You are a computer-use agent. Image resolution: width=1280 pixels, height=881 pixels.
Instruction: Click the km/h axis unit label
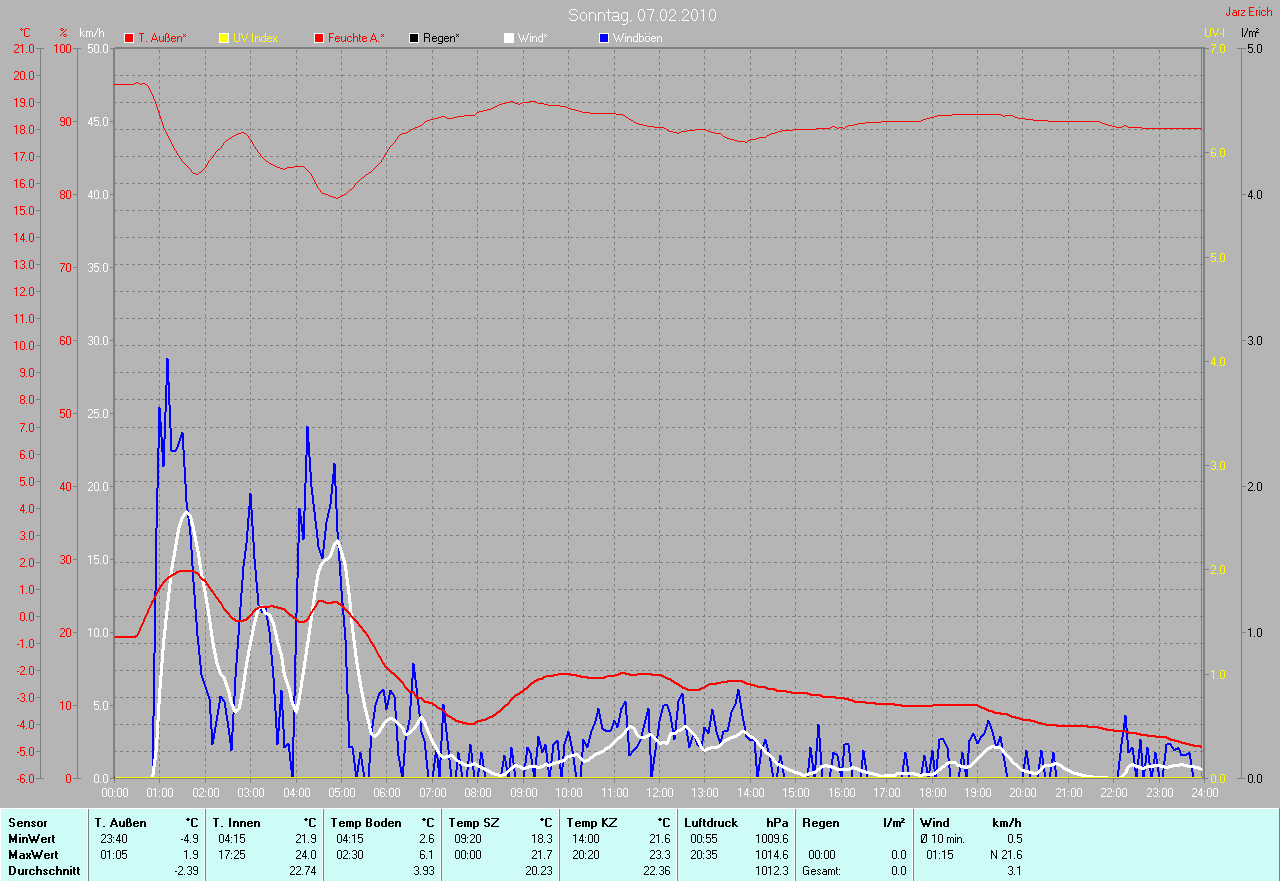92,33
